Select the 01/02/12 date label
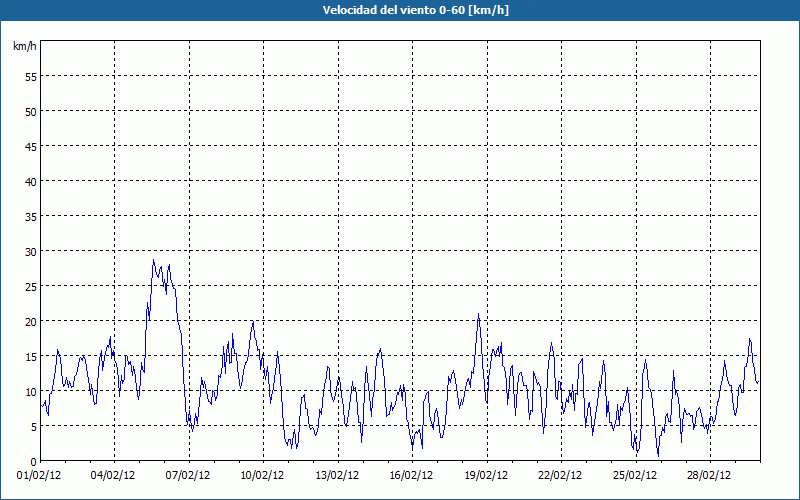800x500 pixels. (x=41, y=476)
